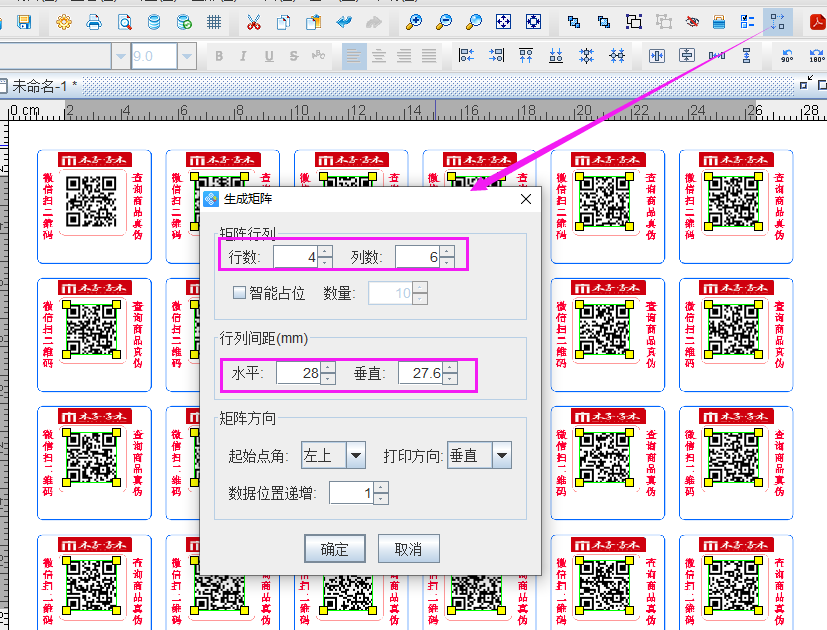This screenshot has width=827, height=630.
Task: Click the grid display toolbar icon
Action: coord(215,20)
